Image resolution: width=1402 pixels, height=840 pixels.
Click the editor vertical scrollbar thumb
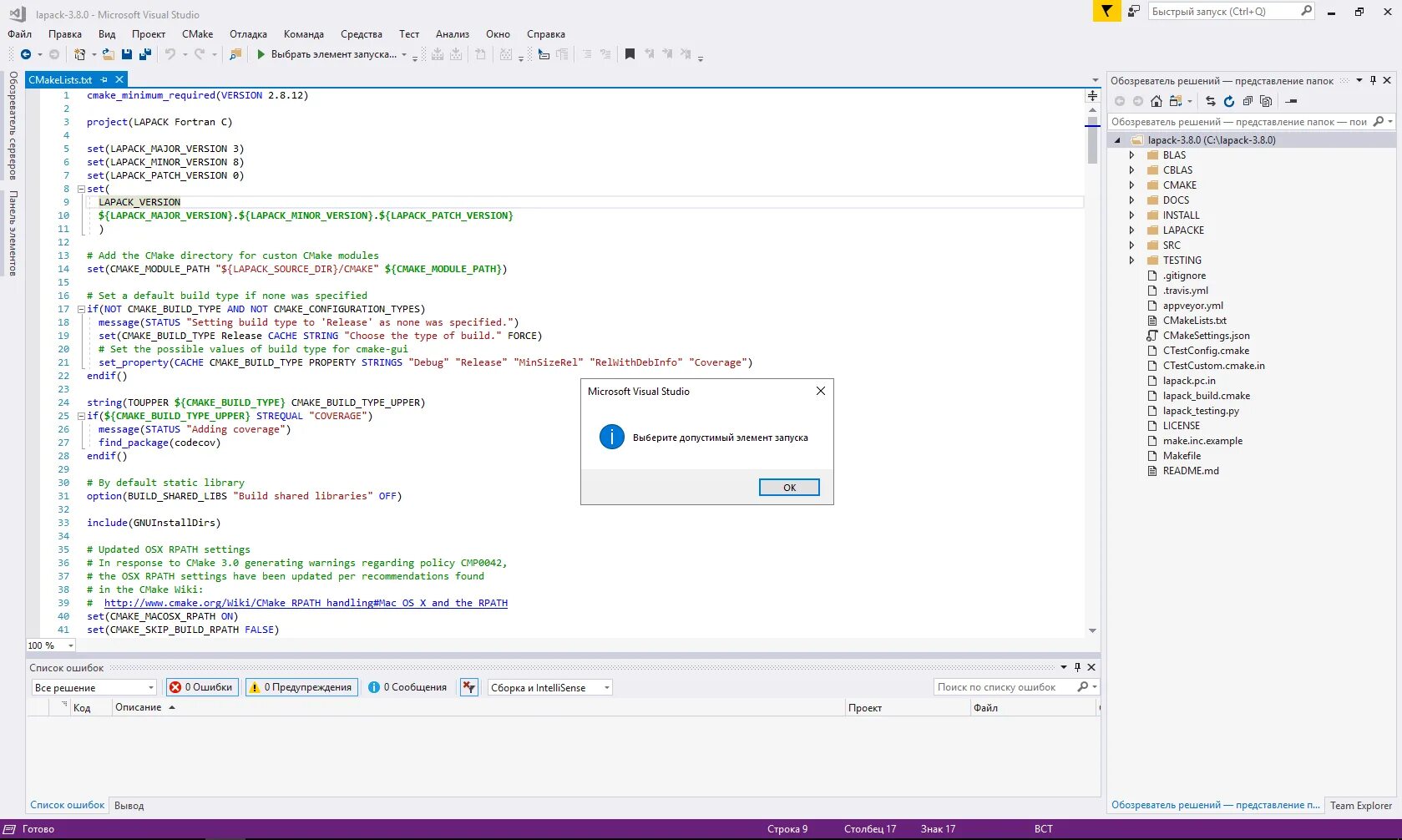1092,140
